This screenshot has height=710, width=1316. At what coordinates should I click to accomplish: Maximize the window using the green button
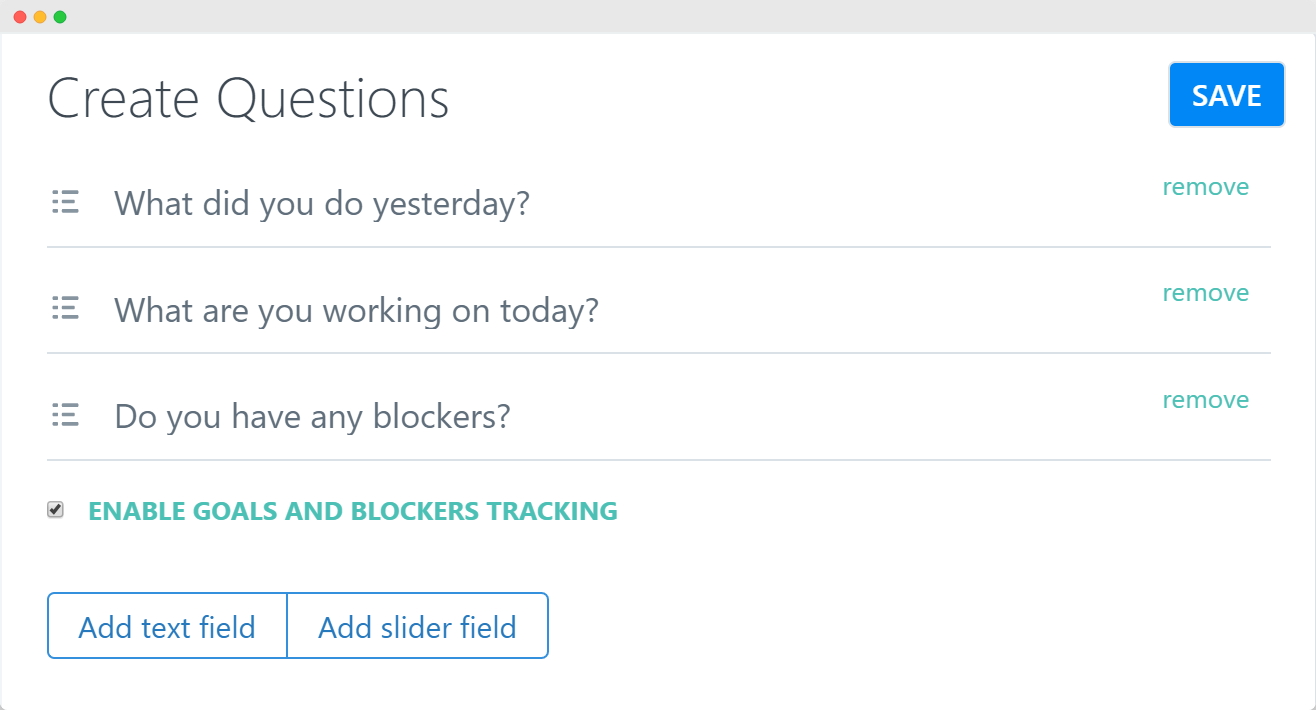tap(60, 17)
